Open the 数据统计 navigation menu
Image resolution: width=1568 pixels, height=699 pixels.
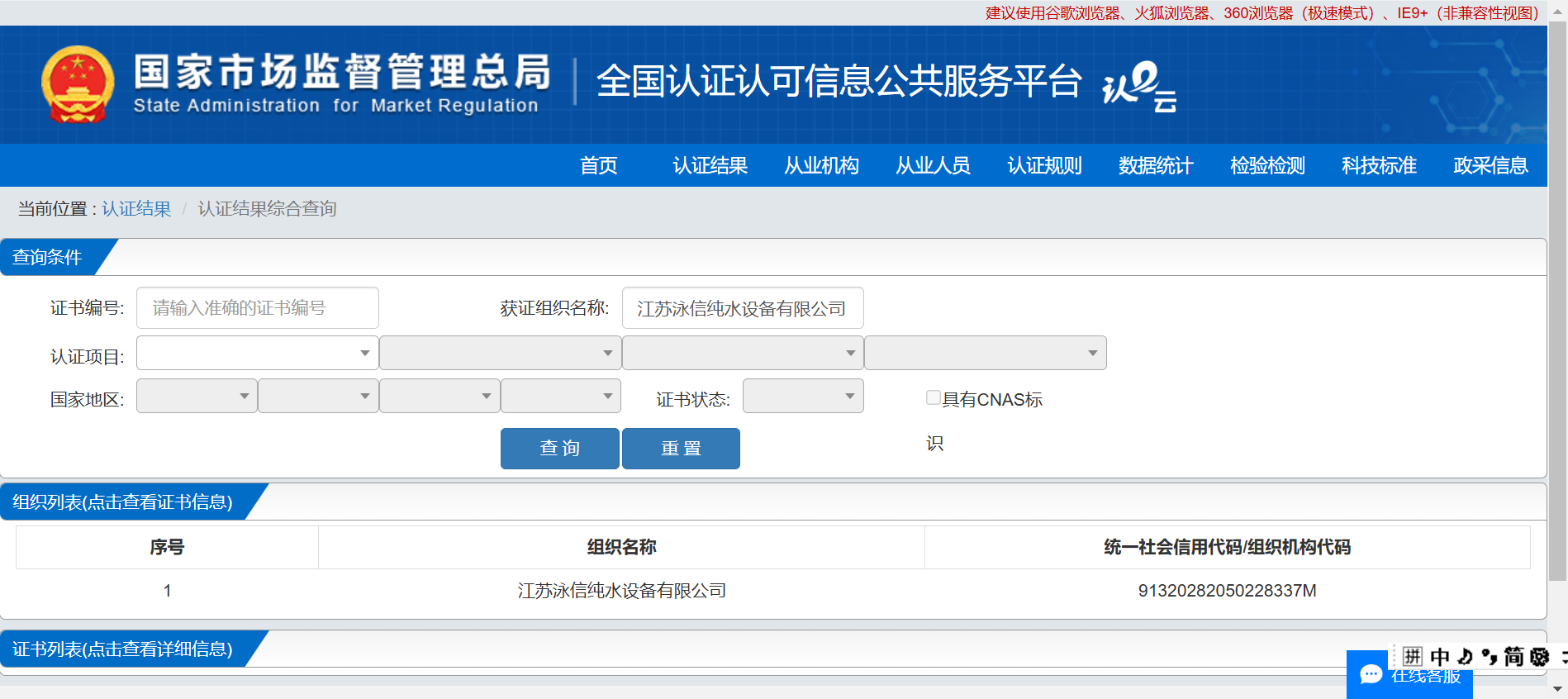pos(1157,165)
